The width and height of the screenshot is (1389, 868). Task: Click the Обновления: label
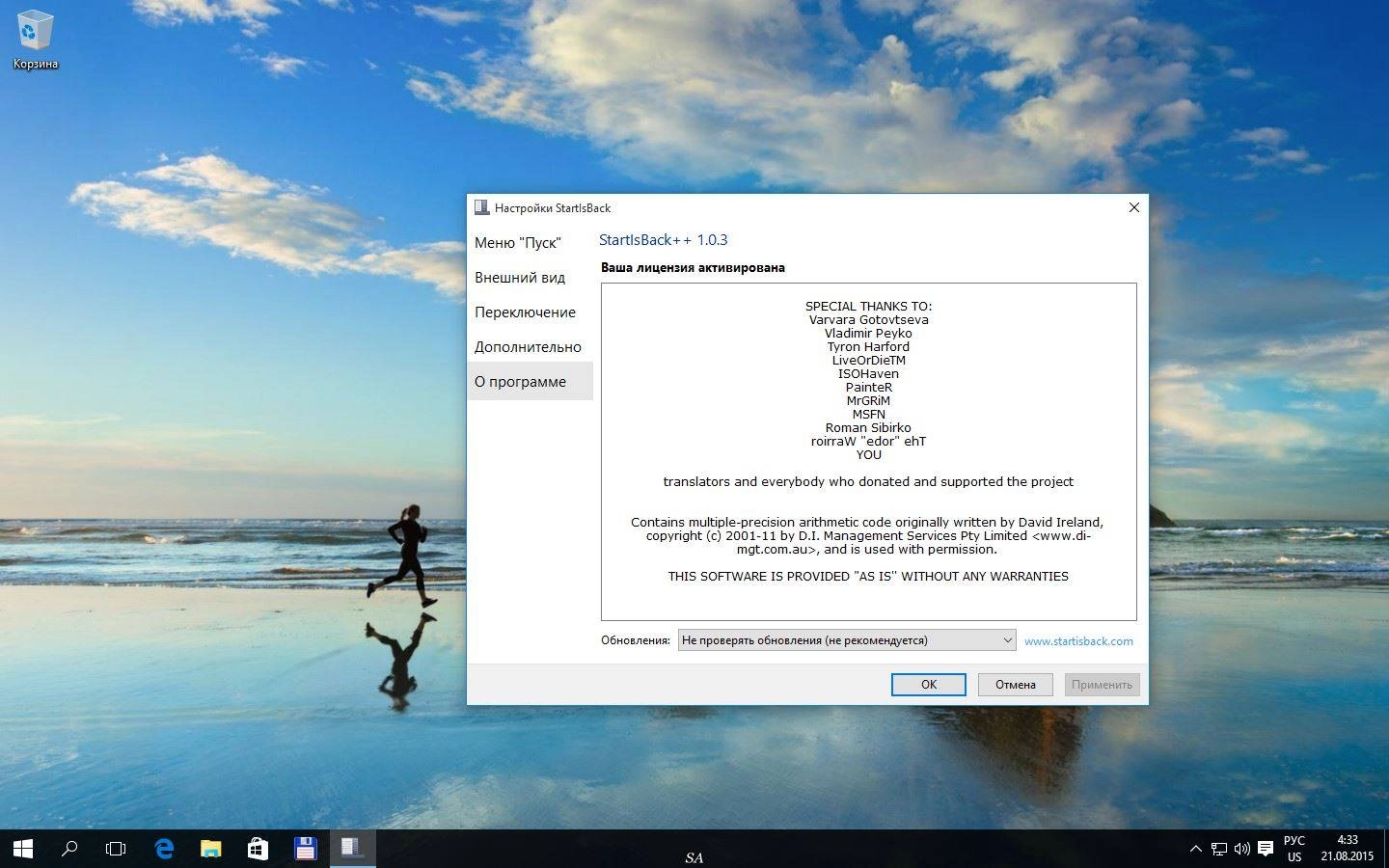636,640
